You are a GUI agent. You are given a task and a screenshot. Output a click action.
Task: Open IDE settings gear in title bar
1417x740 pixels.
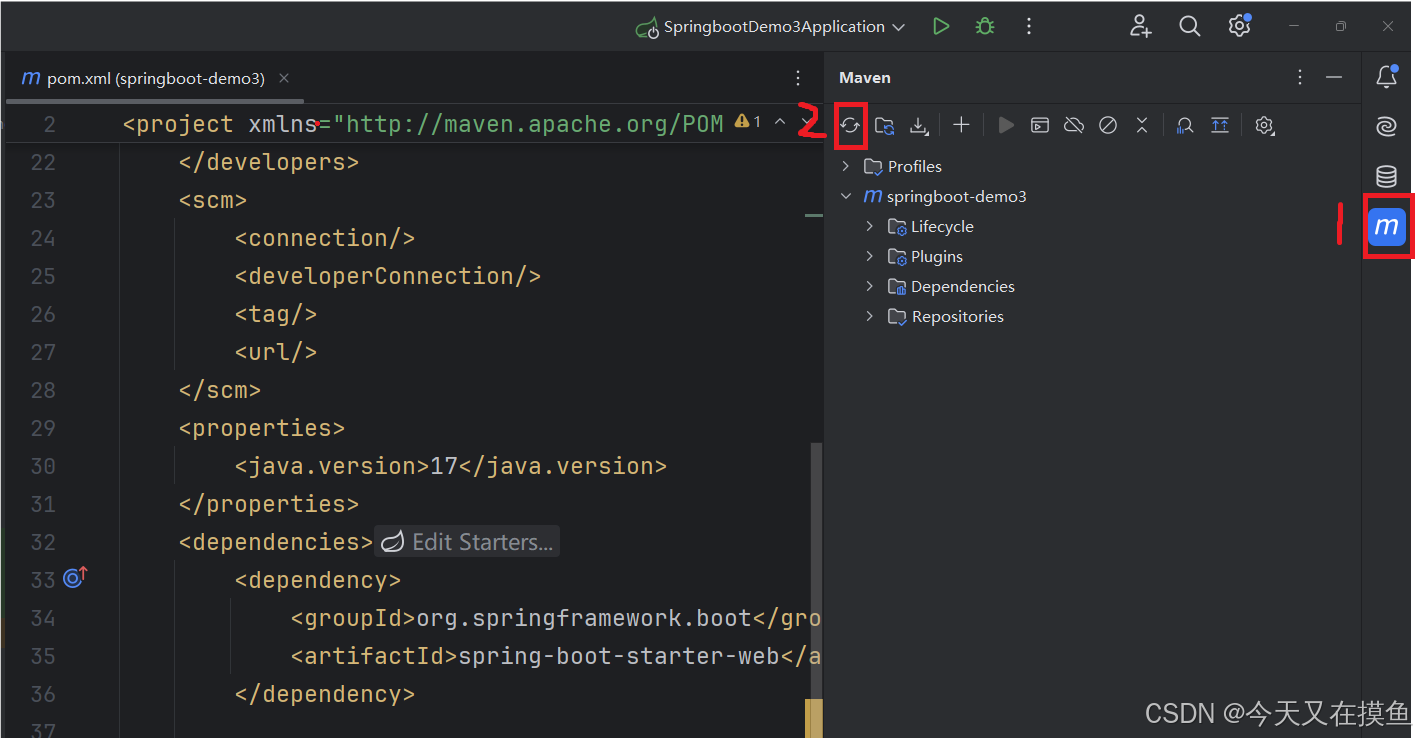click(x=1239, y=26)
